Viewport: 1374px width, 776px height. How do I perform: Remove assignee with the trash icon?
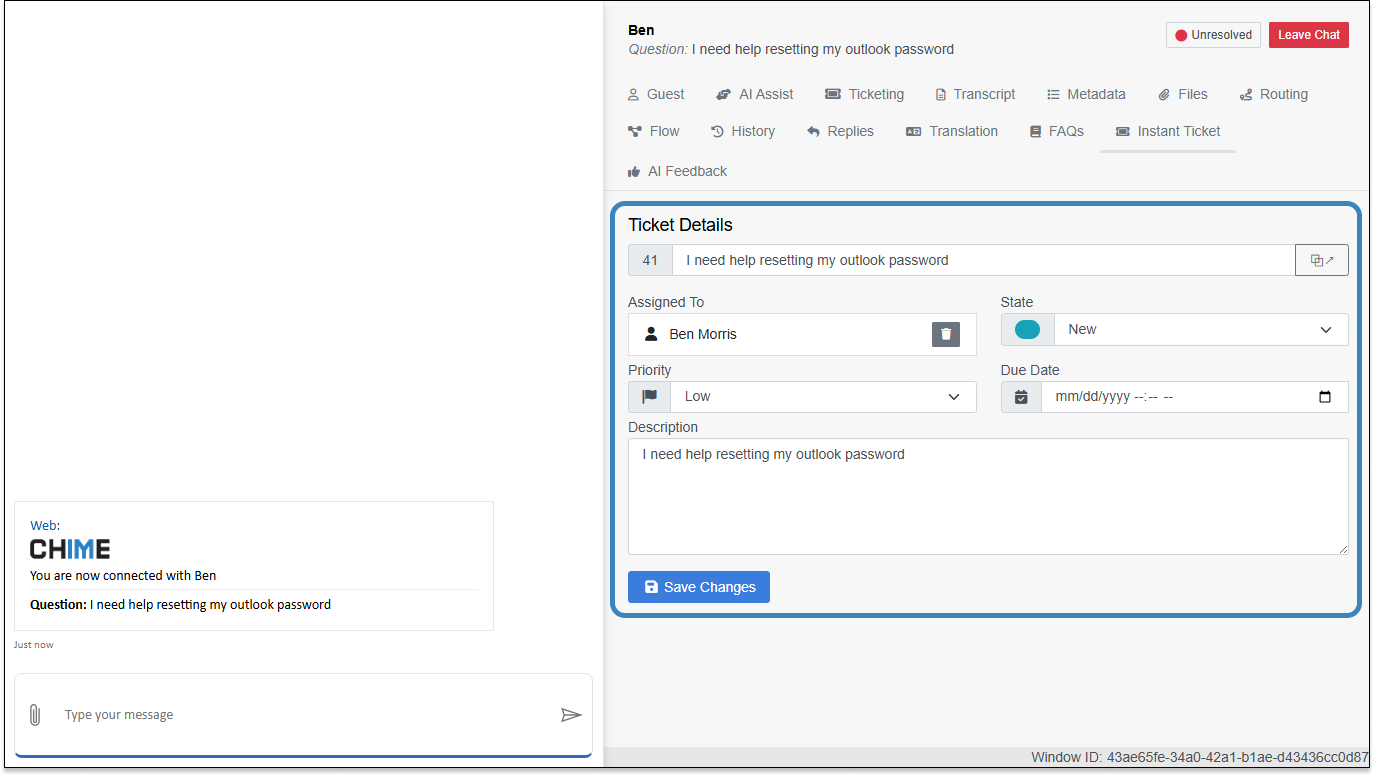[x=946, y=334]
